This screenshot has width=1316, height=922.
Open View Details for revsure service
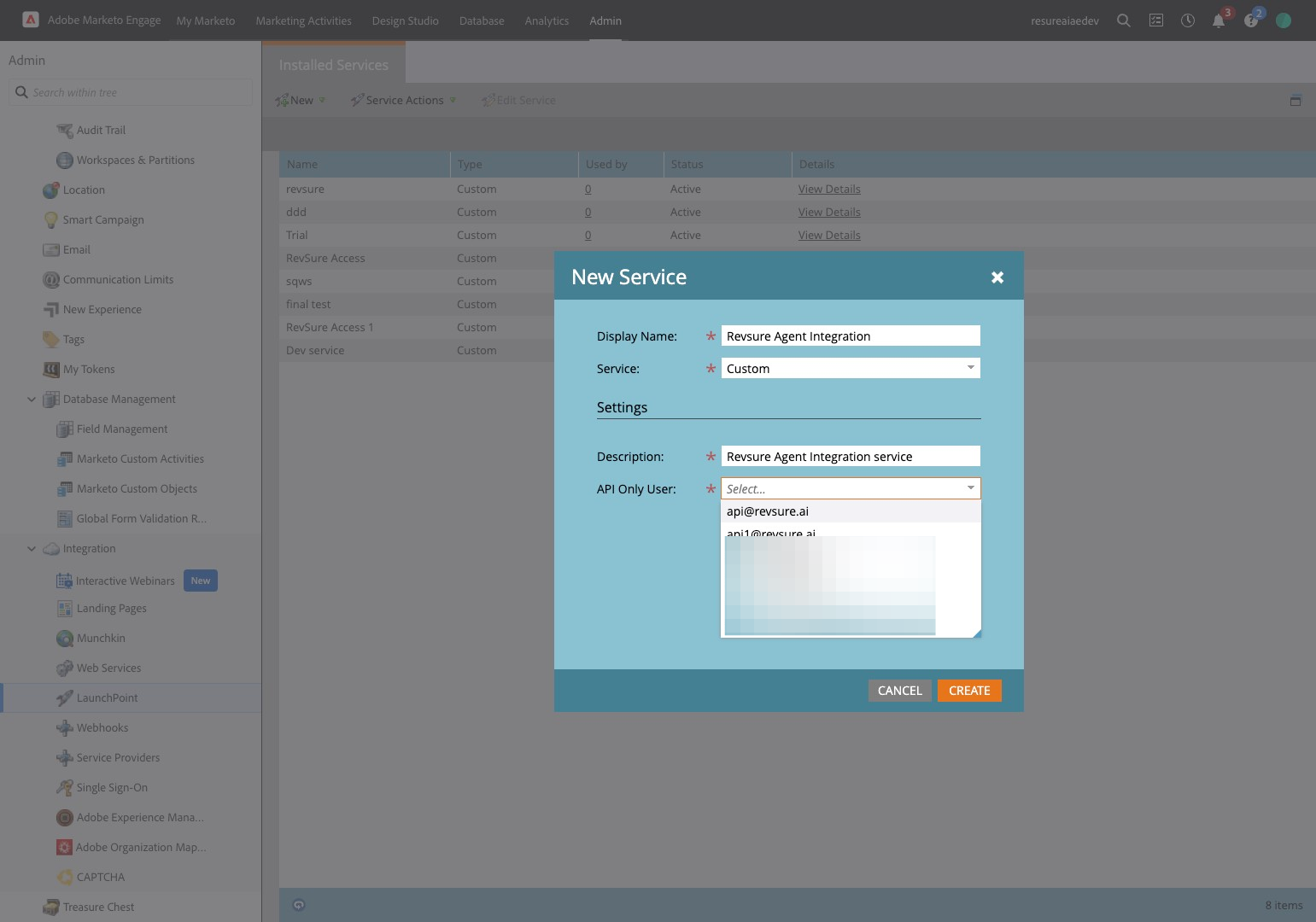[x=829, y=190]
